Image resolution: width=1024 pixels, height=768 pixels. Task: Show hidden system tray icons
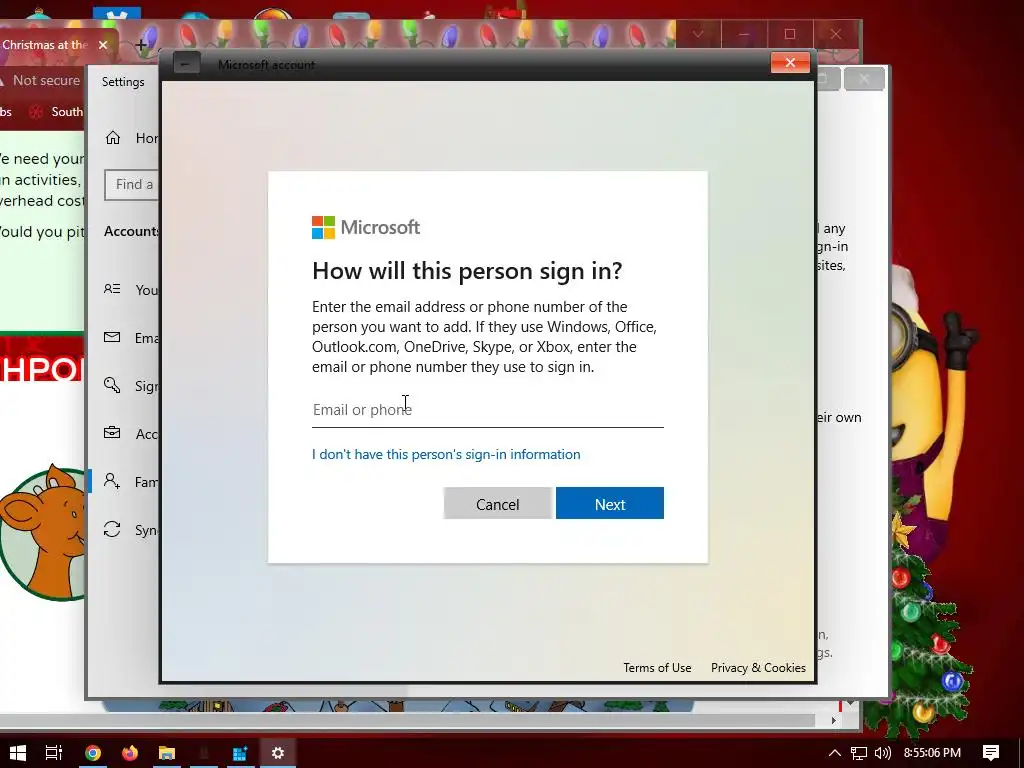(835, 753)
